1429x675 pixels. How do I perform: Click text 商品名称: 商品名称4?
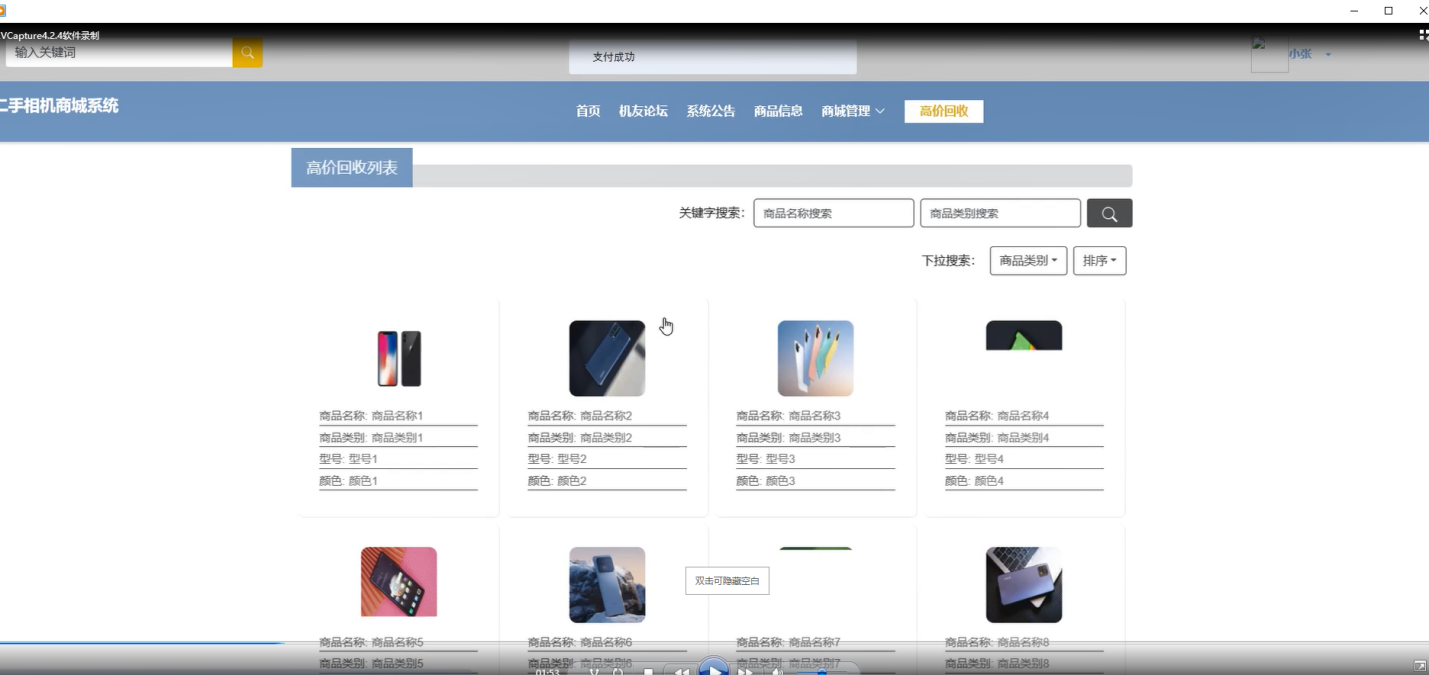coord(997,416)
